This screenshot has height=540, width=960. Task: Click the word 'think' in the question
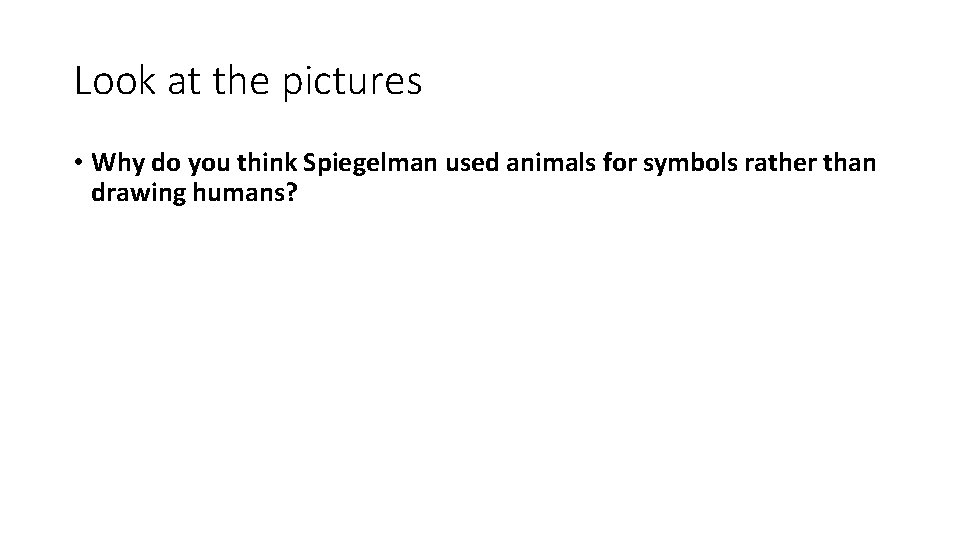[x=266, y=163]
